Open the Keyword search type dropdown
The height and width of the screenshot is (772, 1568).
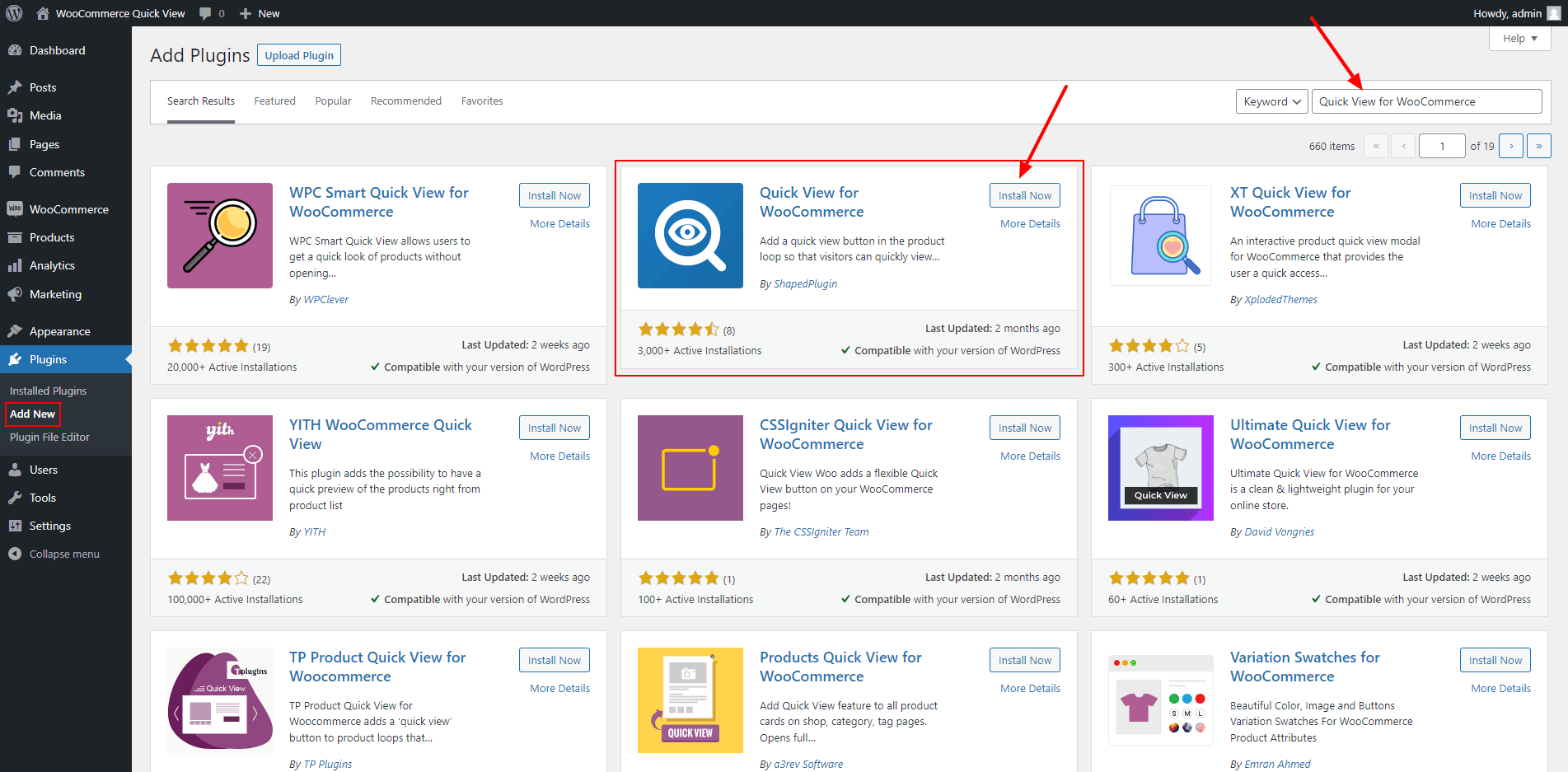(x=1272, y=101)
